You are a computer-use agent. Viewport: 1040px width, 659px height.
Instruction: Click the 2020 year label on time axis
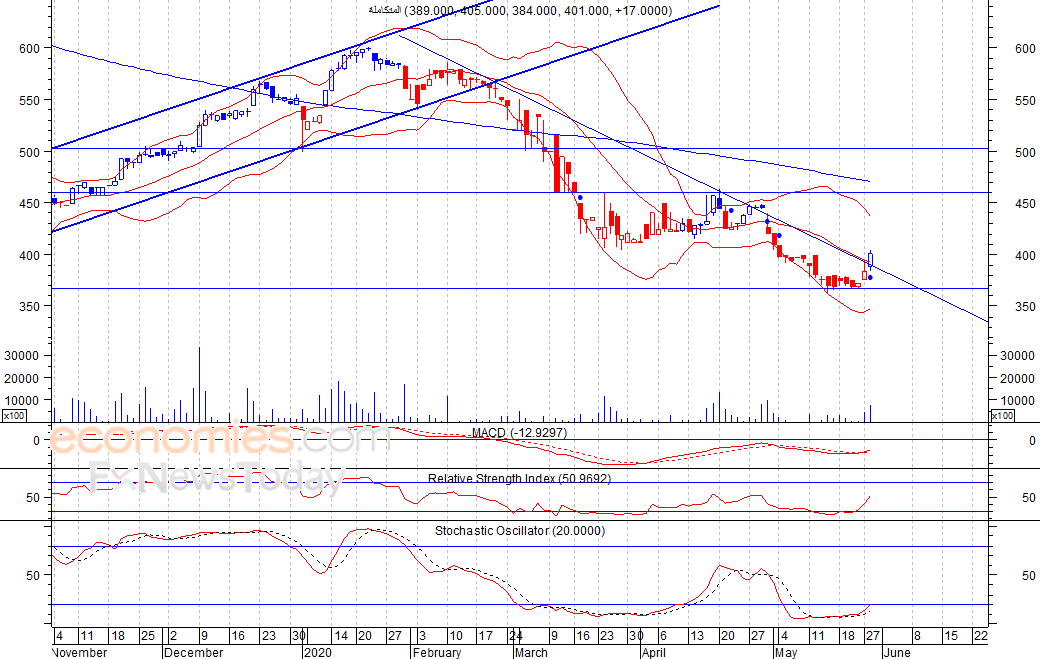318,652
